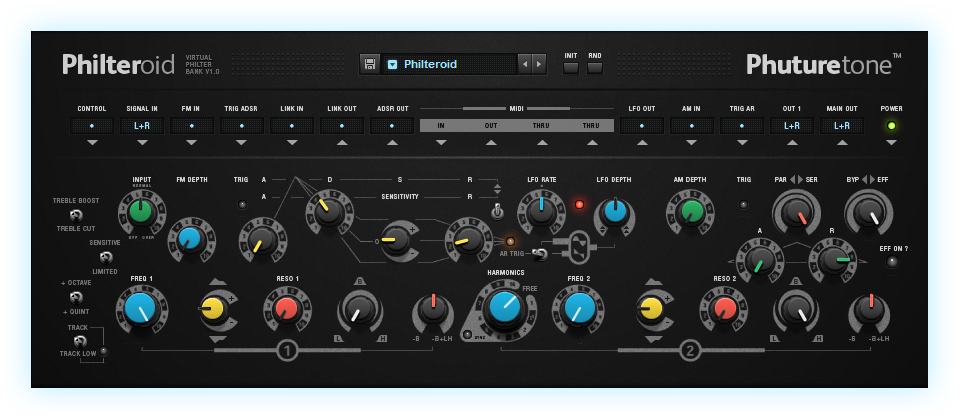Image resolution: width=960 pixels, height=420 pixels.
Task: Click the ADSR attack knob
Action: pyautogui.click(x=261, y=238)
